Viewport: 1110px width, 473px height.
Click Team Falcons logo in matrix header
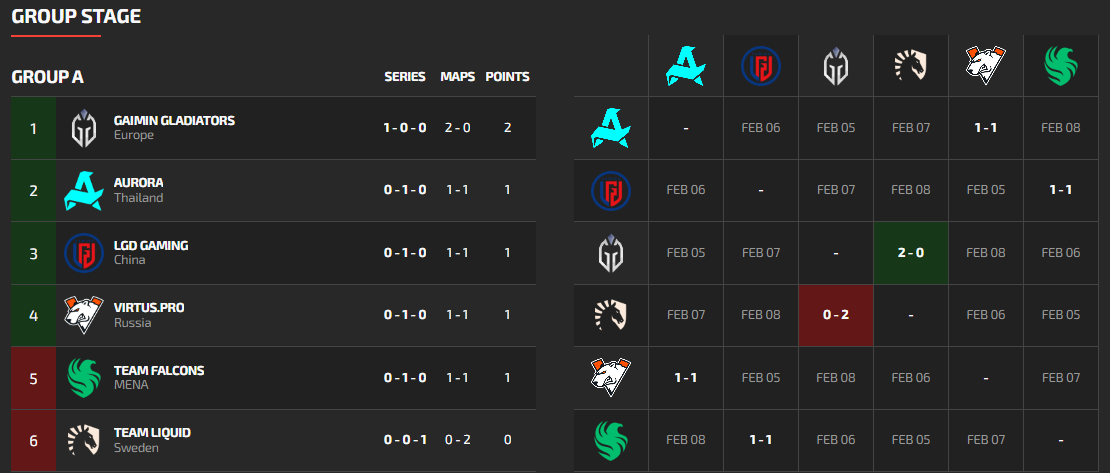pos(1060,66)
